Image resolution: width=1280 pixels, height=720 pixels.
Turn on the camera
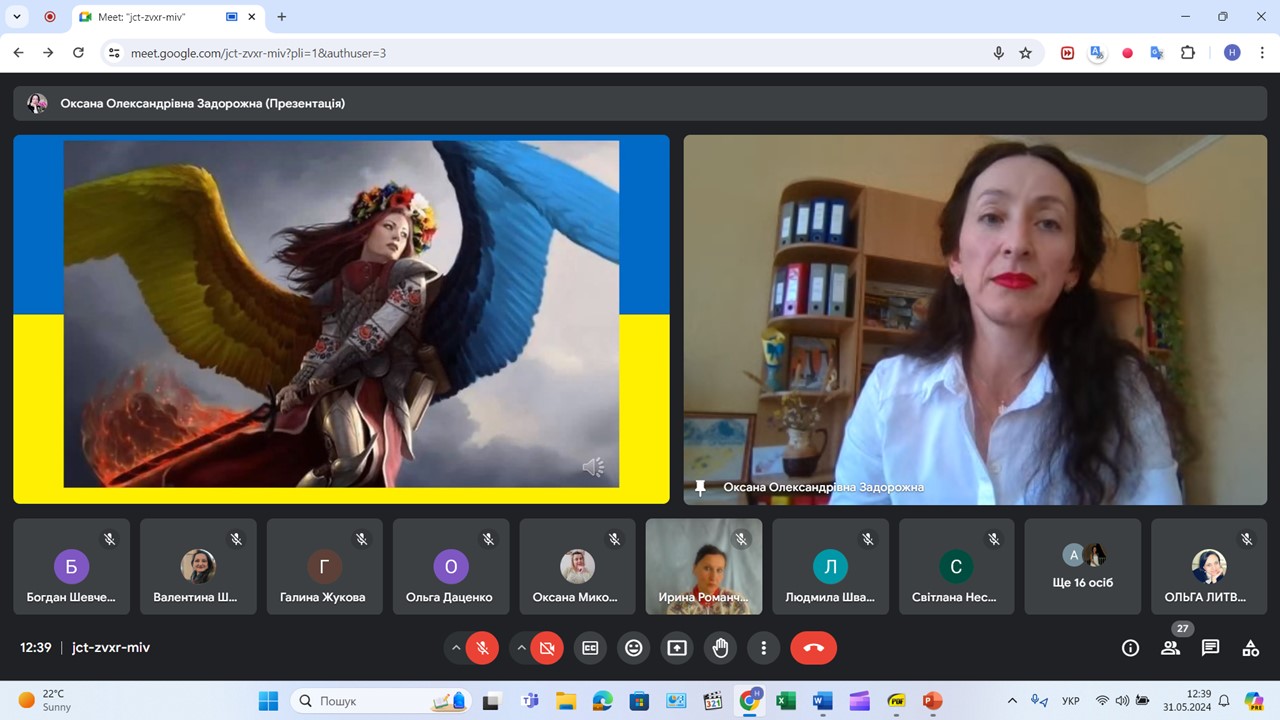(547, 648)
